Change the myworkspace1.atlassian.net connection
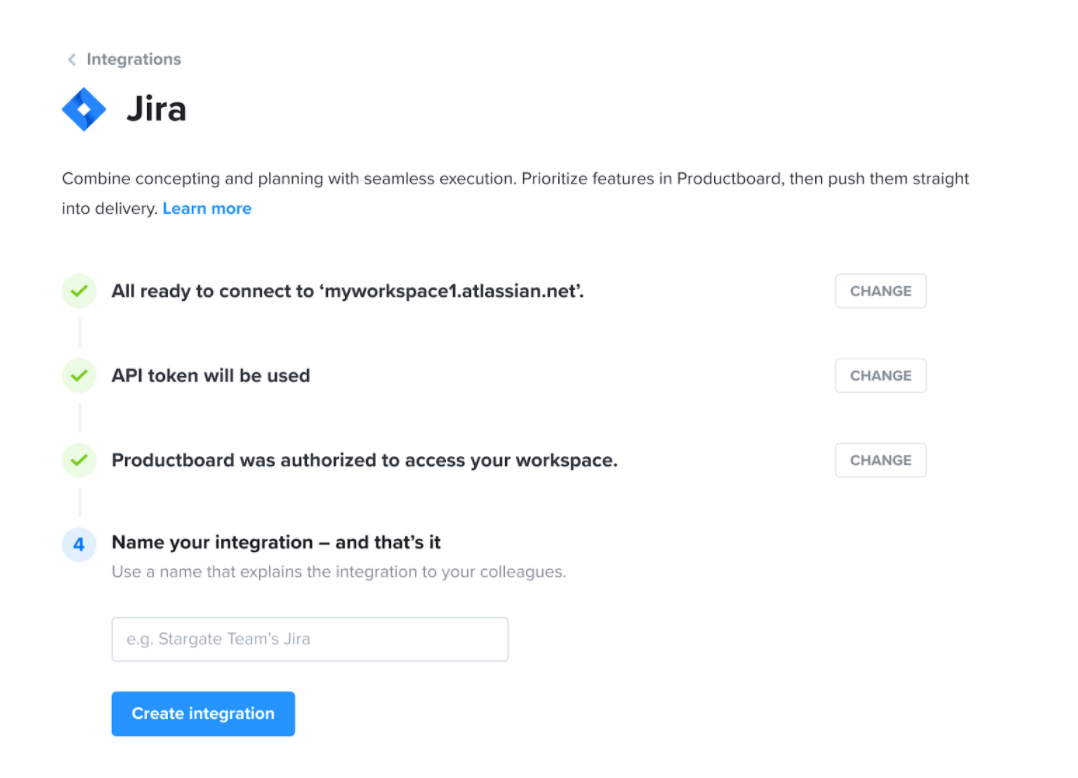Image resolution: width=1078 pixels, height=778 pixels. click(x=880, y=291)
